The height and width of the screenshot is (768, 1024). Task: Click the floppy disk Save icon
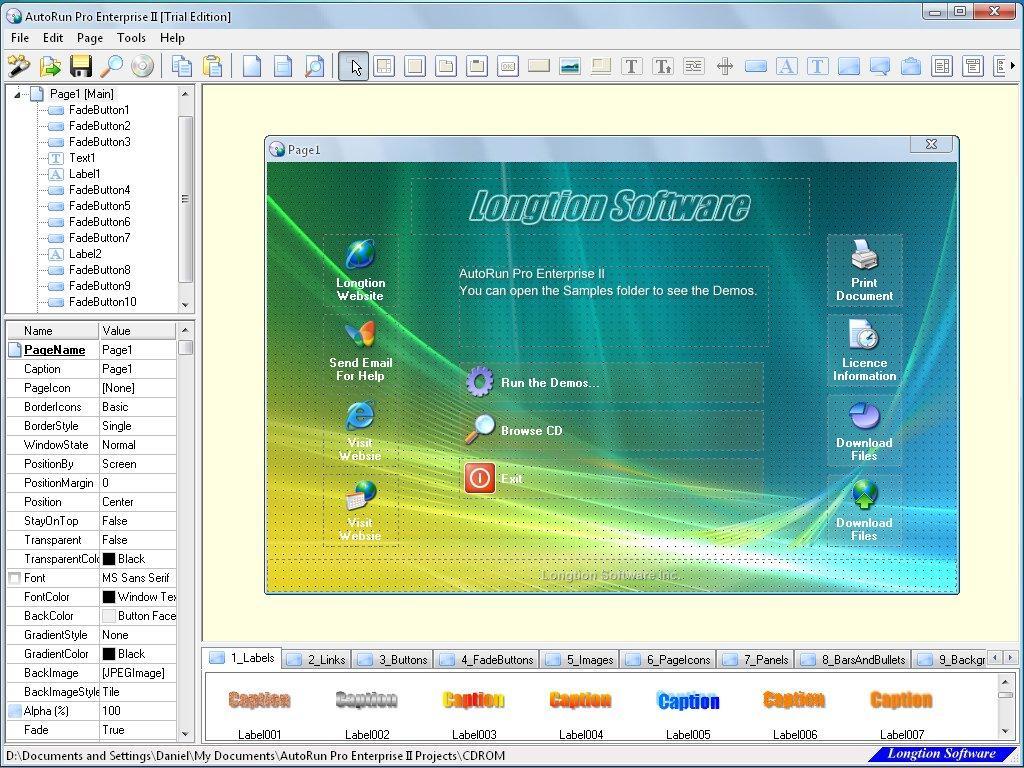pos(81,66)
